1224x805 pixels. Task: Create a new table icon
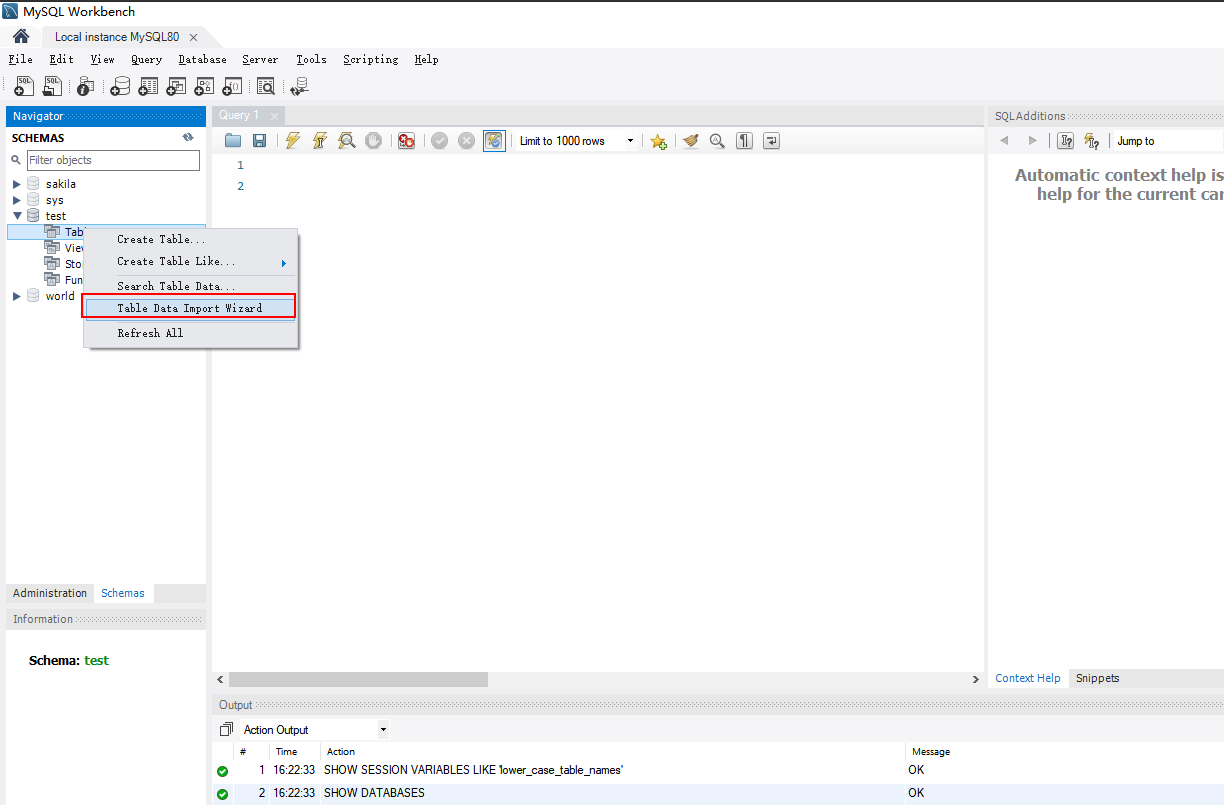click(x=148, y=87)
